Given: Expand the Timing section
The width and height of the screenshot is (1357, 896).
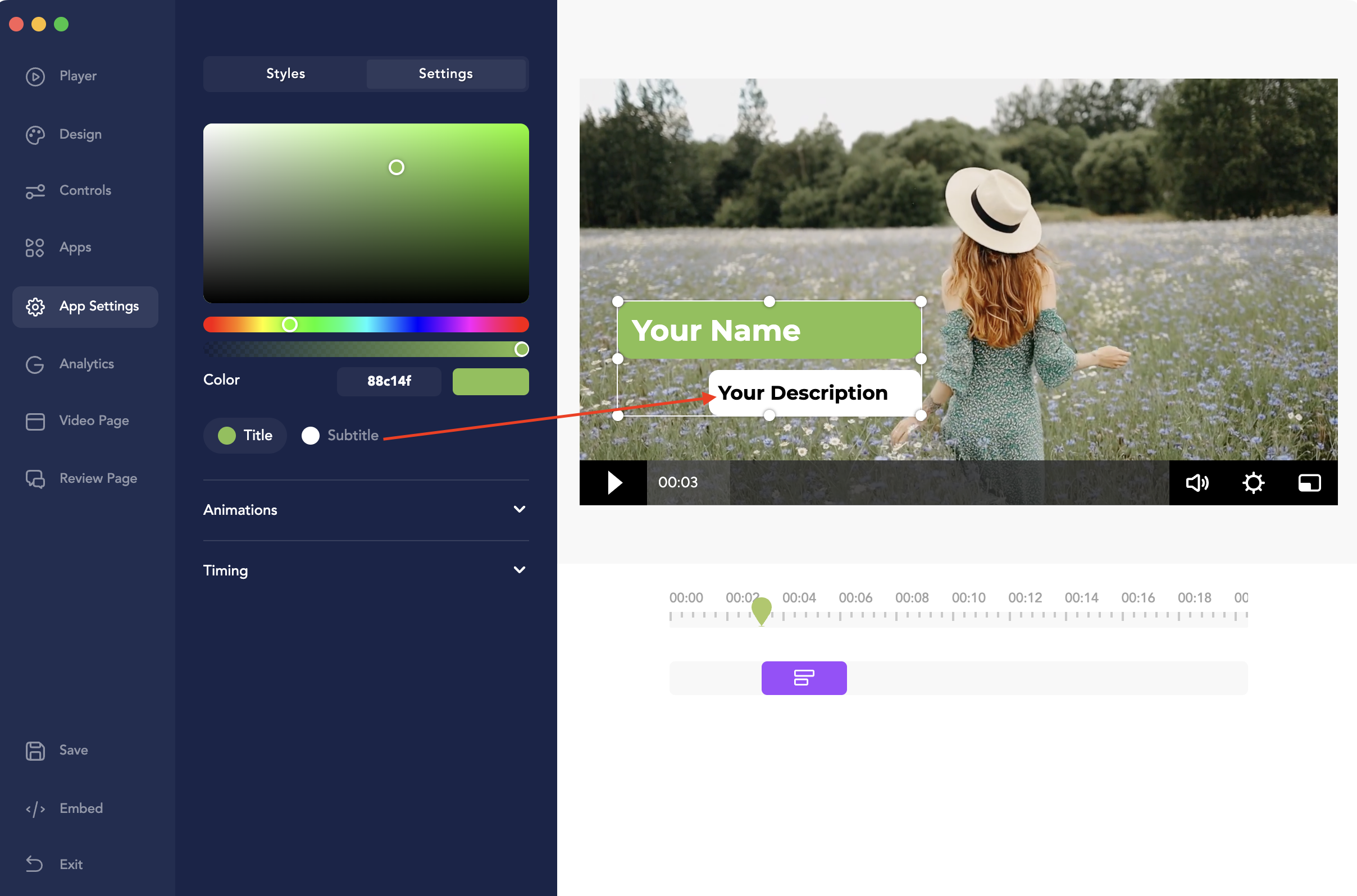Looking at the screenshot, I should pyautogui.click(x=366, y=570).
